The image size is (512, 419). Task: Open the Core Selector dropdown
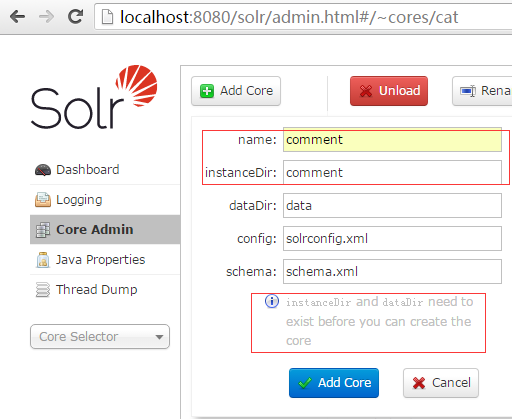click(100, 337)
